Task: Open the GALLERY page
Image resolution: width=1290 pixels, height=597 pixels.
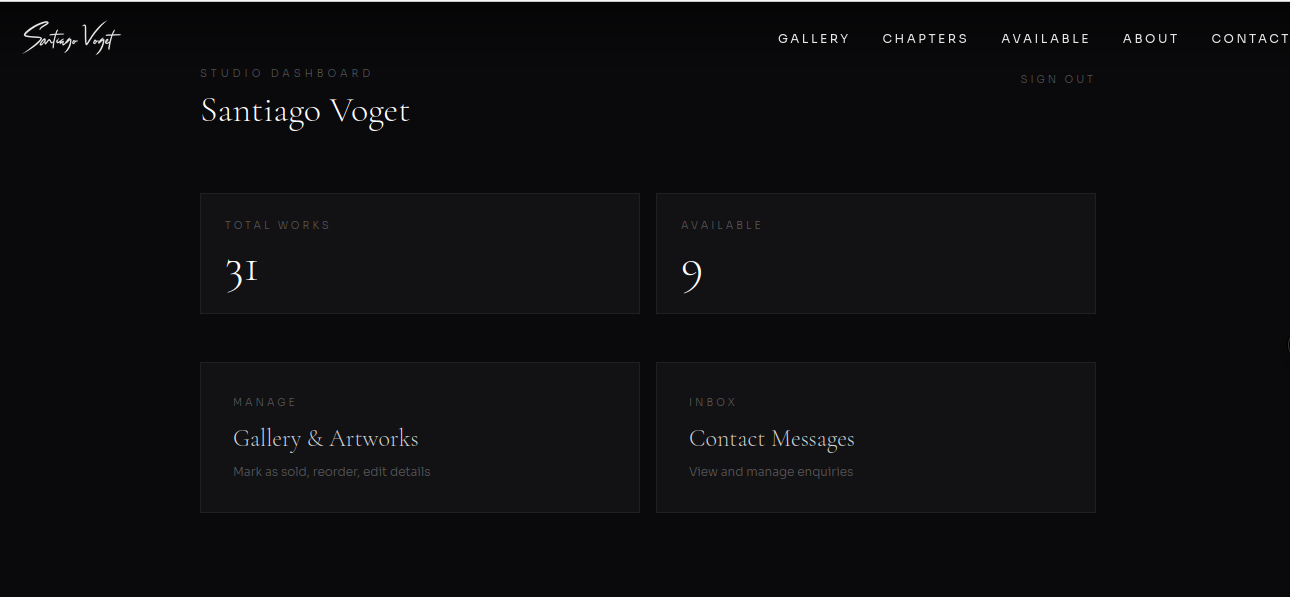Action: pyautogui.click(x=813, y=38)
